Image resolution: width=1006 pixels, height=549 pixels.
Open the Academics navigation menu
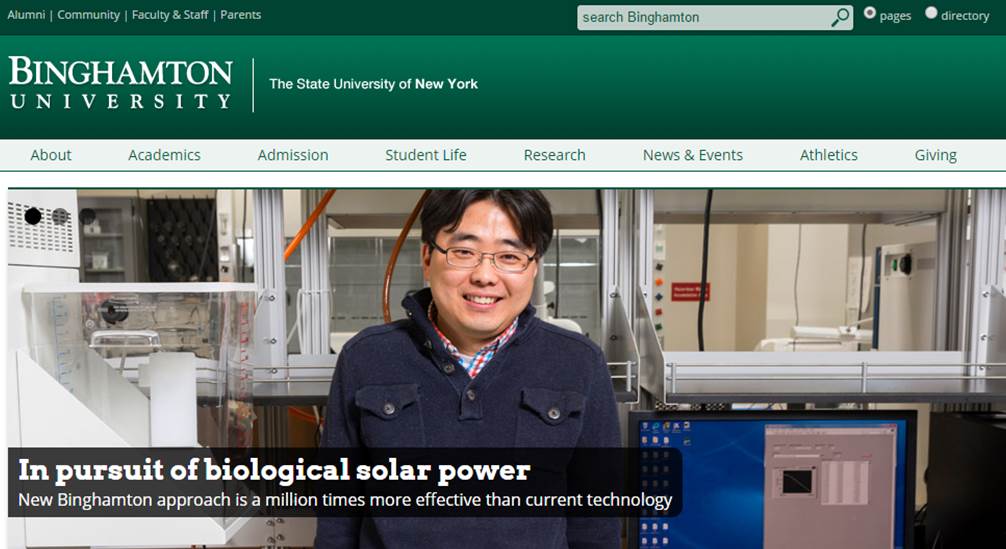tap(164, 155)
